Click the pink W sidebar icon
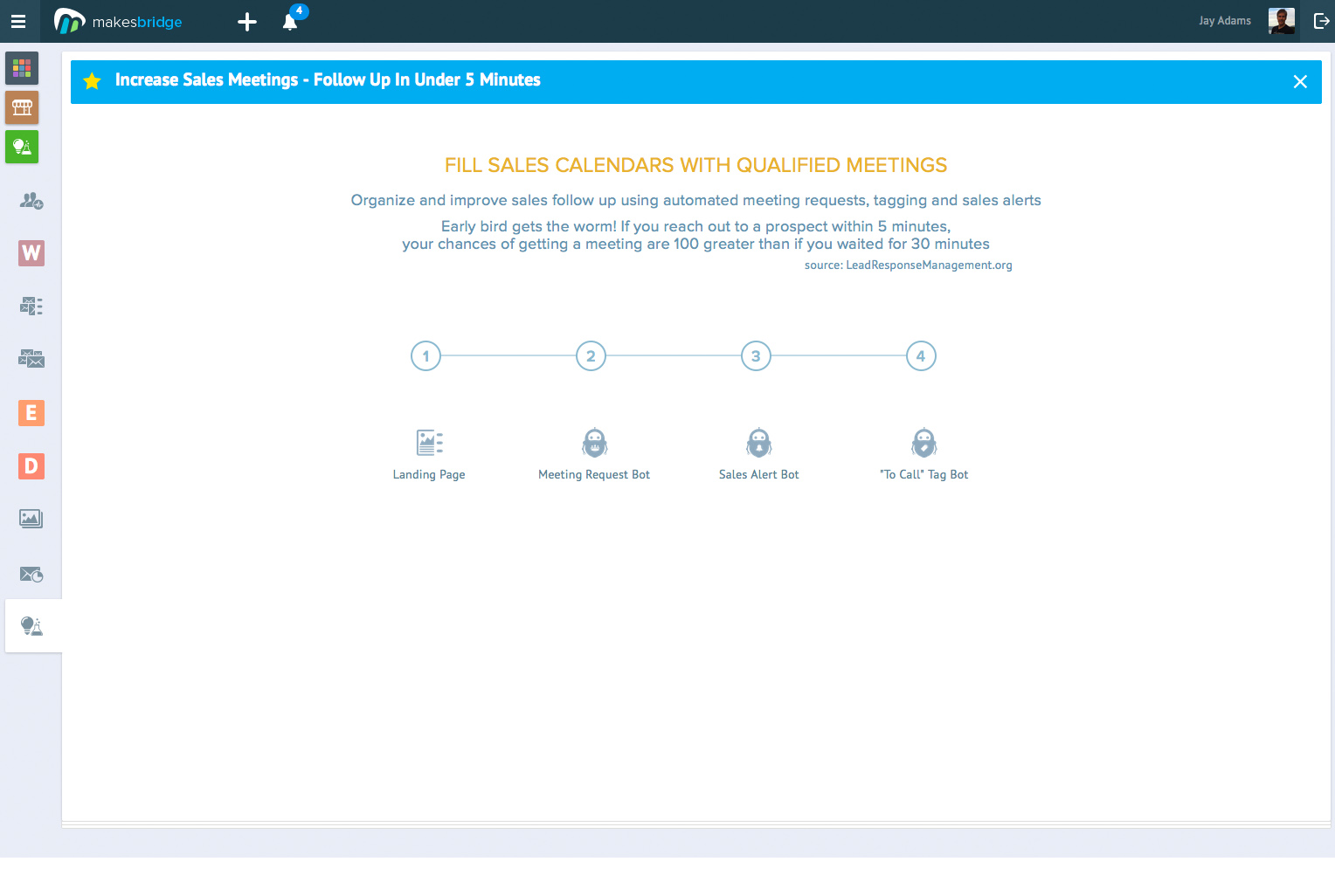The image size is (1335, 896). 31,253
